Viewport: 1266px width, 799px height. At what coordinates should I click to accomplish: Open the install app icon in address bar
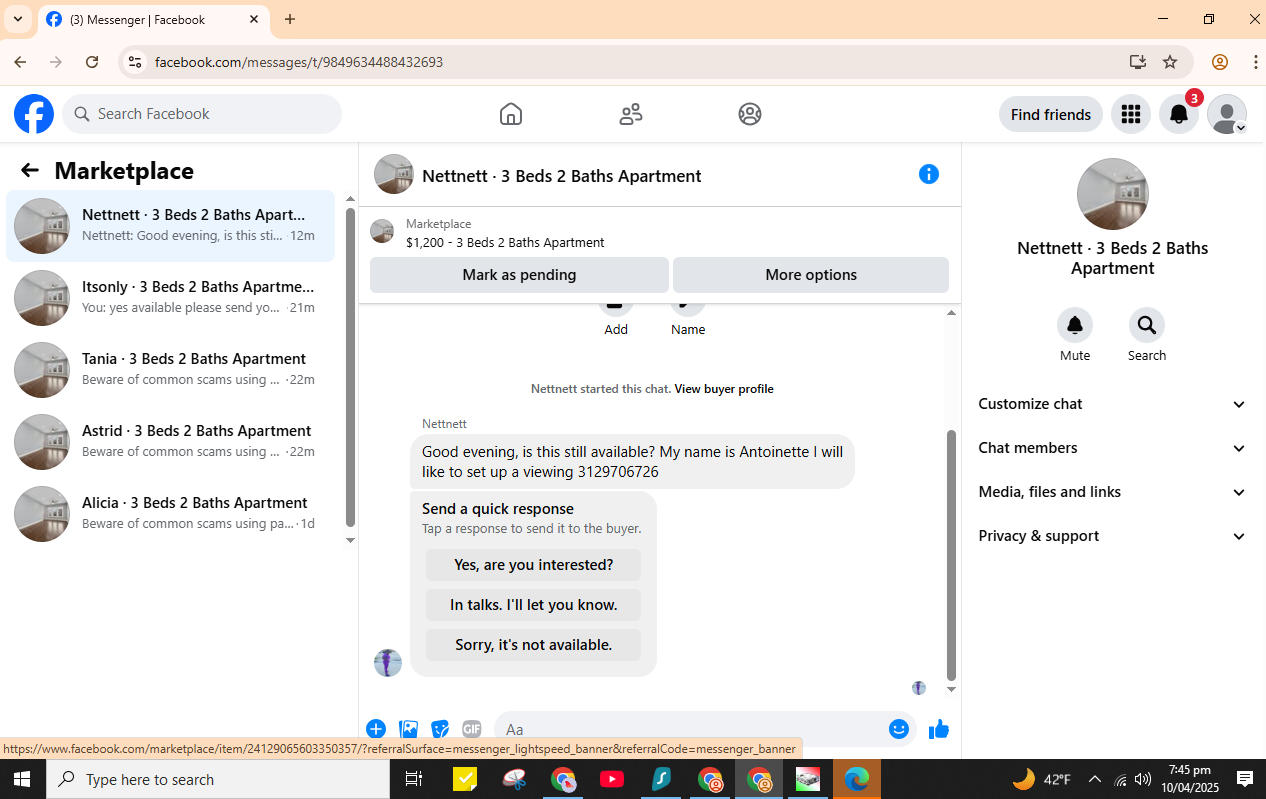1138,62
